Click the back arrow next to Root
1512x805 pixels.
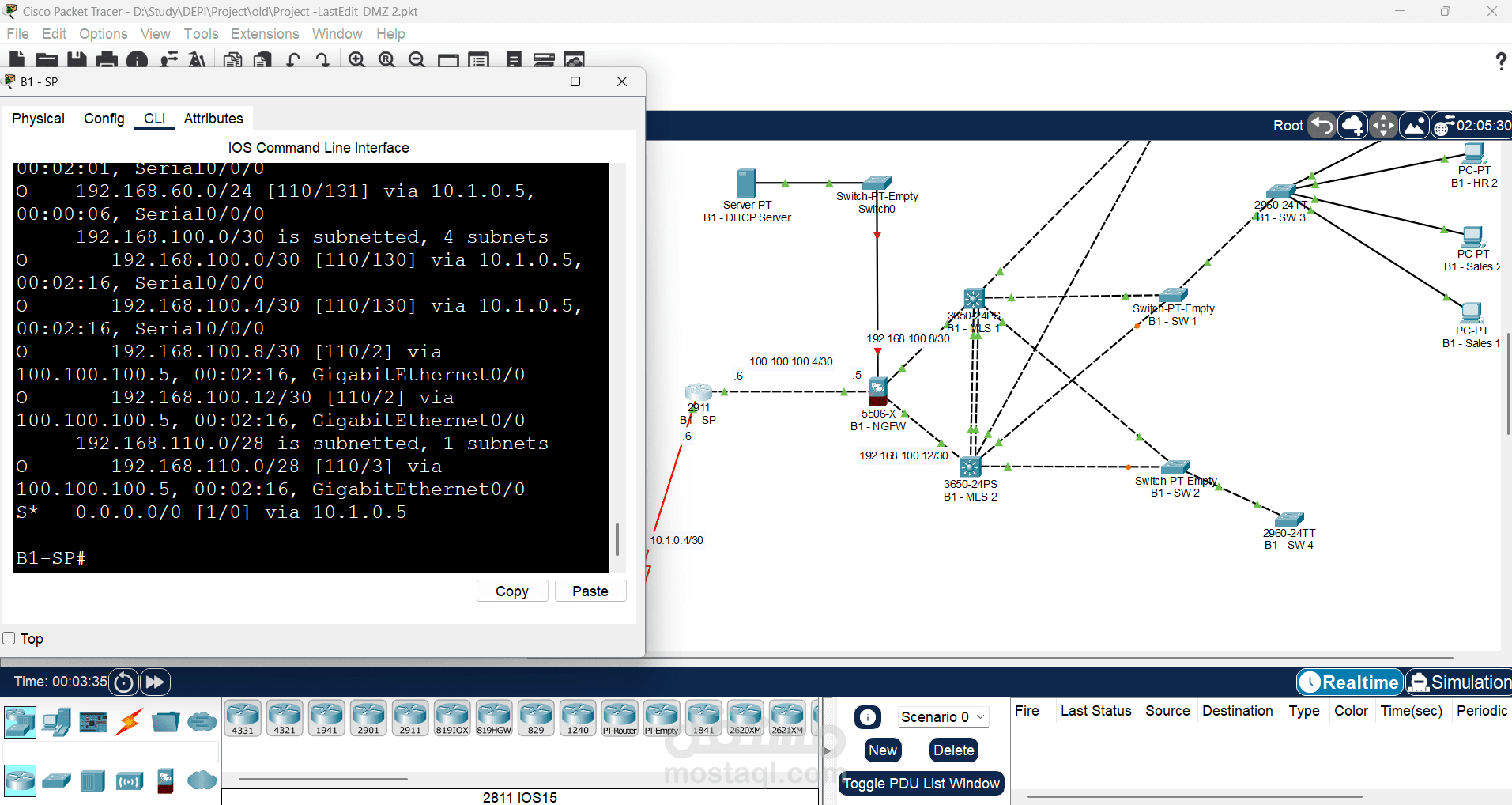point(1322,125)
